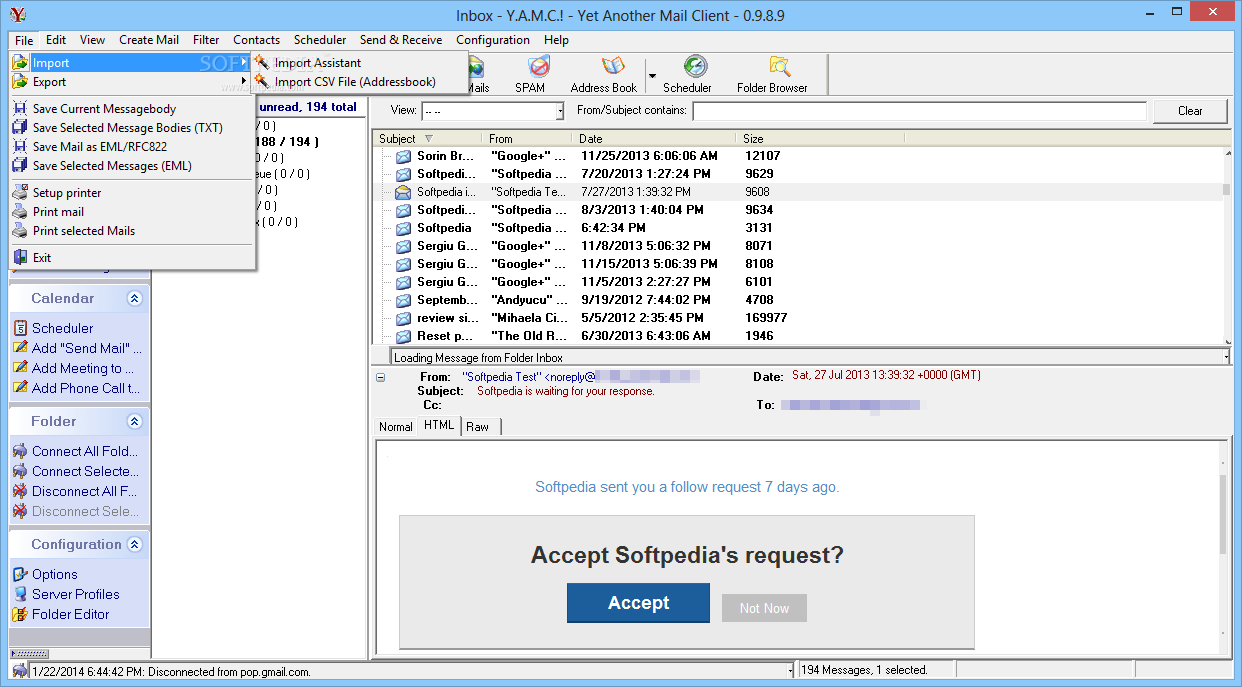Click the Setup printer icon
This screenshot has height=687, width=1242.
(20, 192)
